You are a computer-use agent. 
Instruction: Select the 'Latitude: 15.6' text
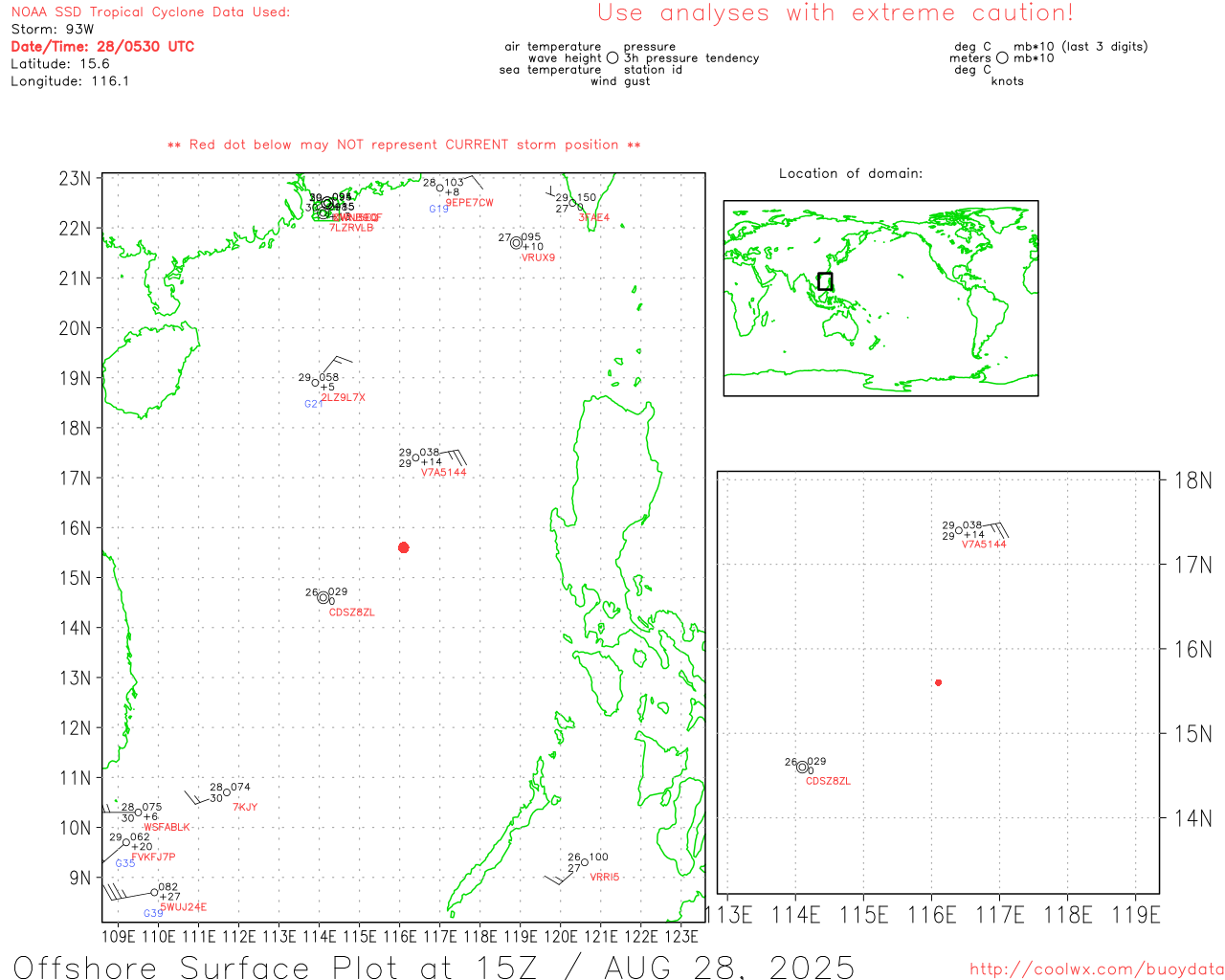[x=60, y=64]
